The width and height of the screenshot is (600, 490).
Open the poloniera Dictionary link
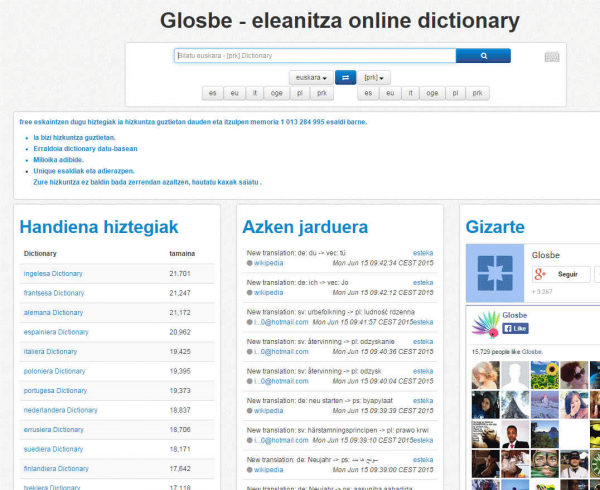[54, 371]
